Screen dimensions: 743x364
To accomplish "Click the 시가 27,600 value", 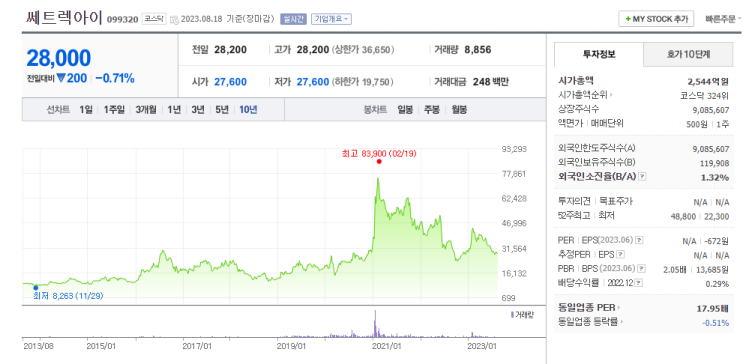I will [x=230, y=82].
